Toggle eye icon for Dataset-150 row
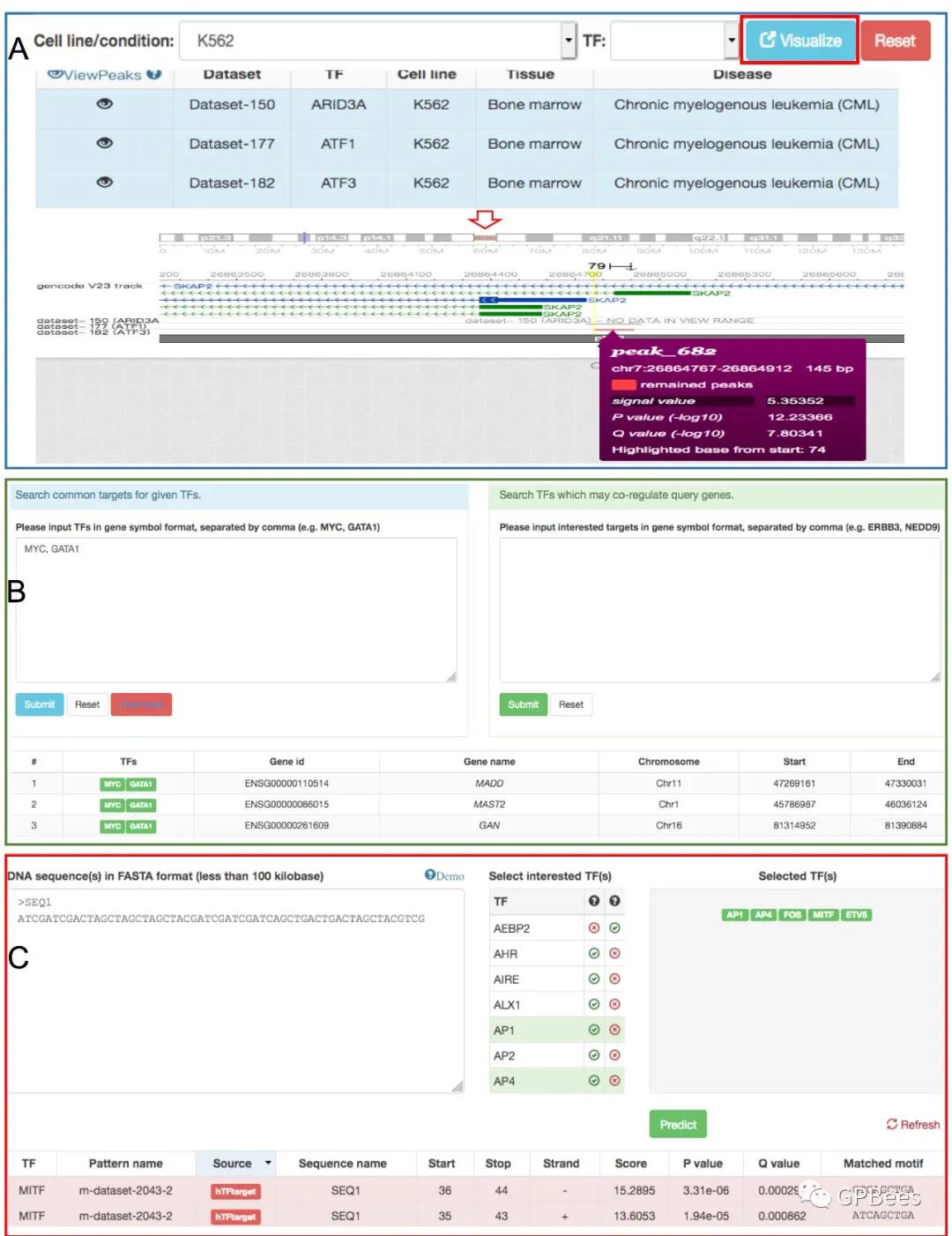The height and width of the screenshot is (1236, 952). click(104, 104)
